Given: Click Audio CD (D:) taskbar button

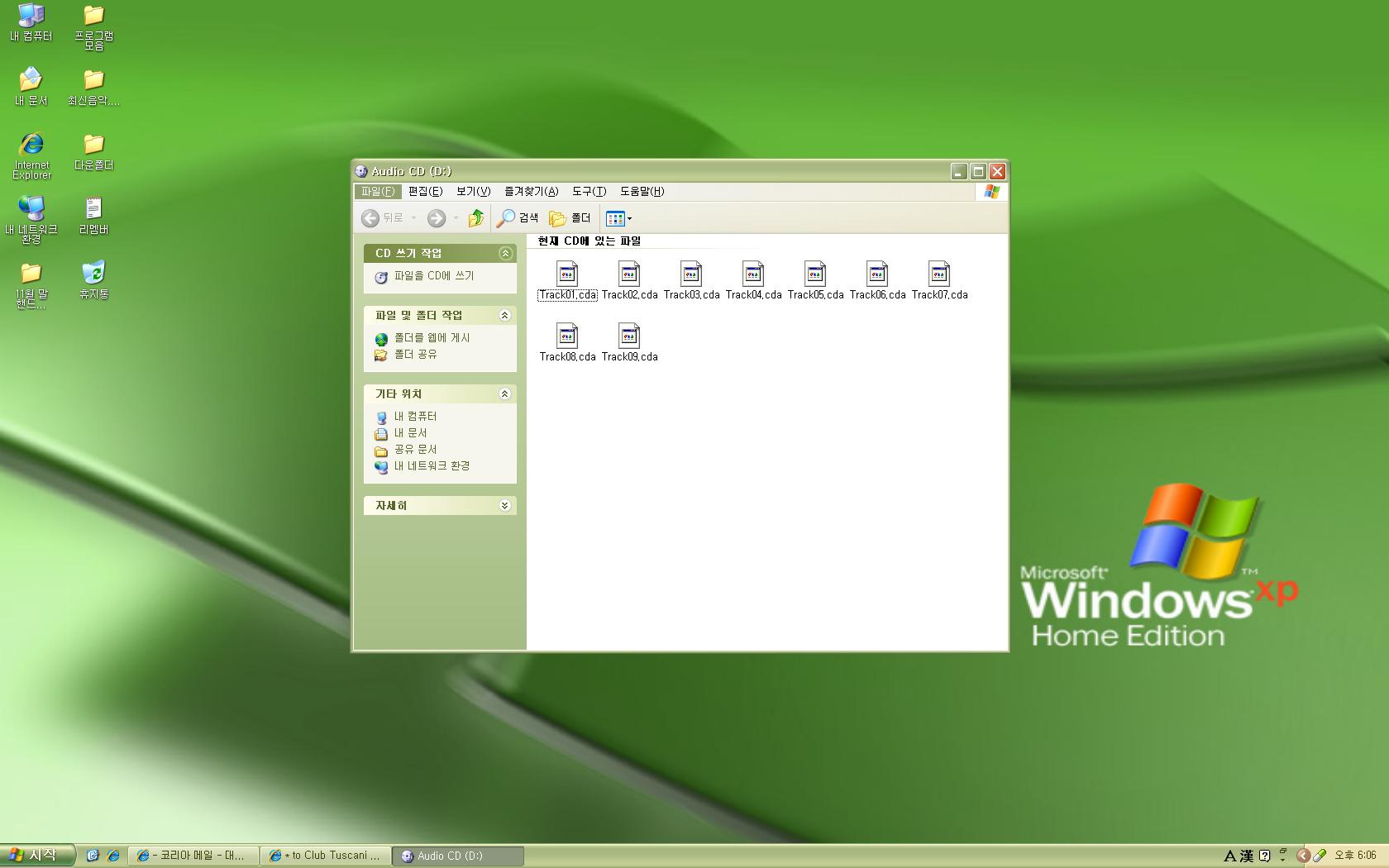Looking at the screenshot, I should point(458,856).
